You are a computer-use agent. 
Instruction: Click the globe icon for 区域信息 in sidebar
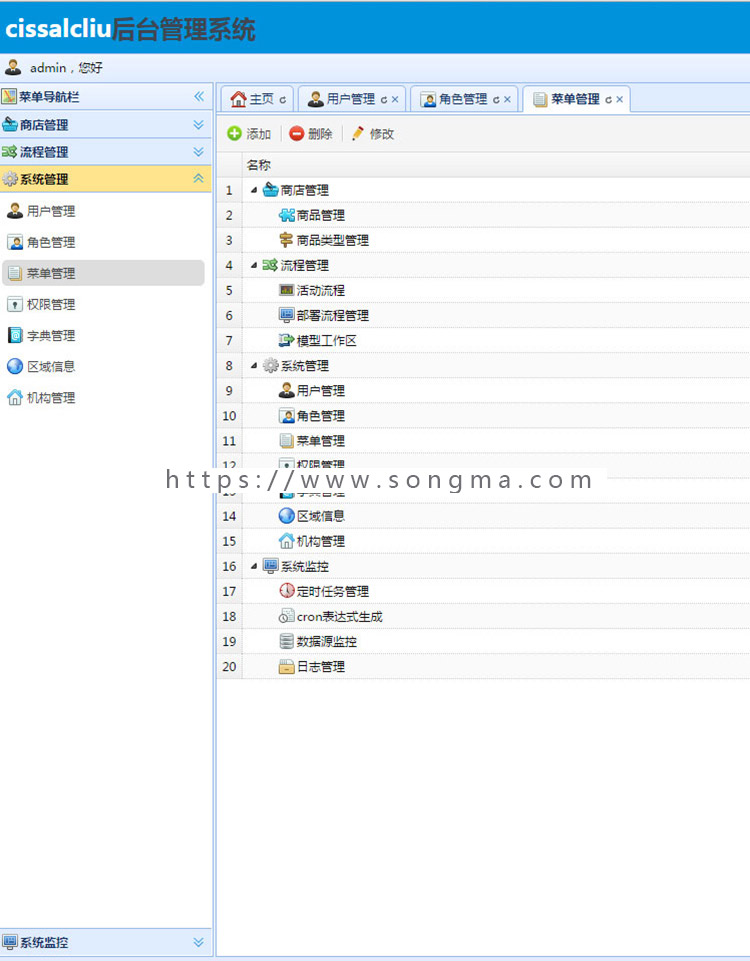[x=15, y=367]
